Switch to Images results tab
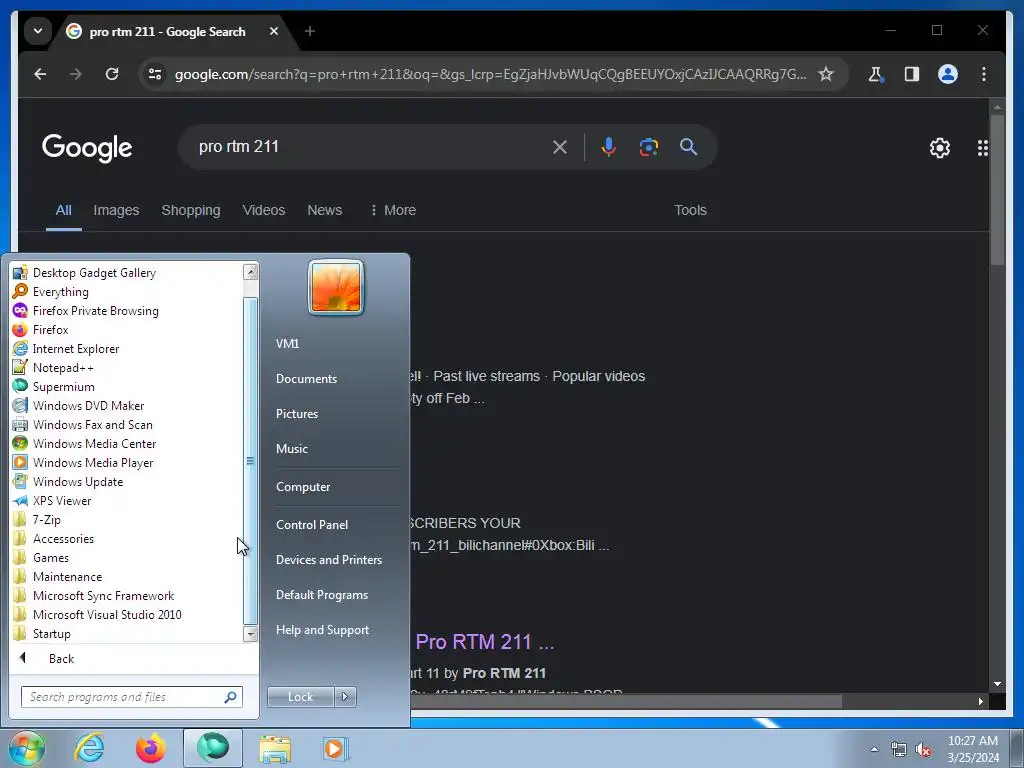Viewport: 1024px width, 768px height. pyautogui.click(x=116, y=210)
